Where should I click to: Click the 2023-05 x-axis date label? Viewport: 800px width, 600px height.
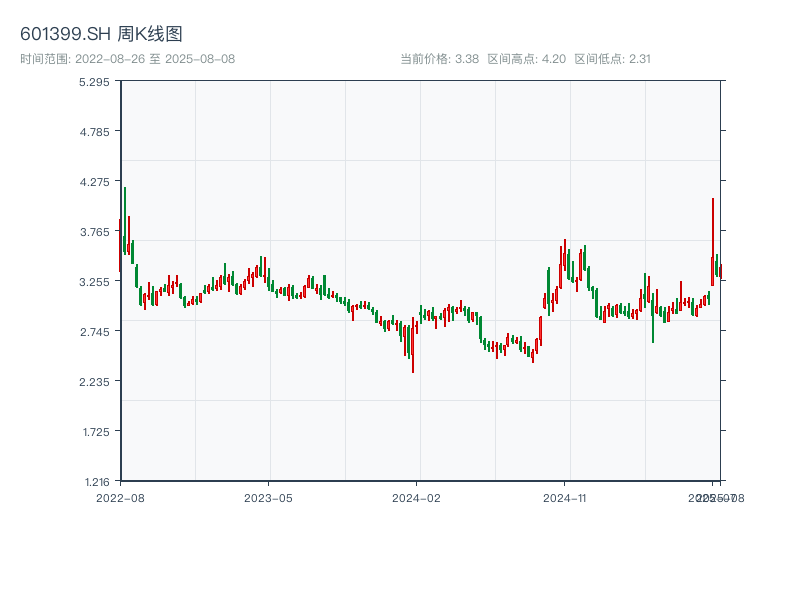click(268, 497)
